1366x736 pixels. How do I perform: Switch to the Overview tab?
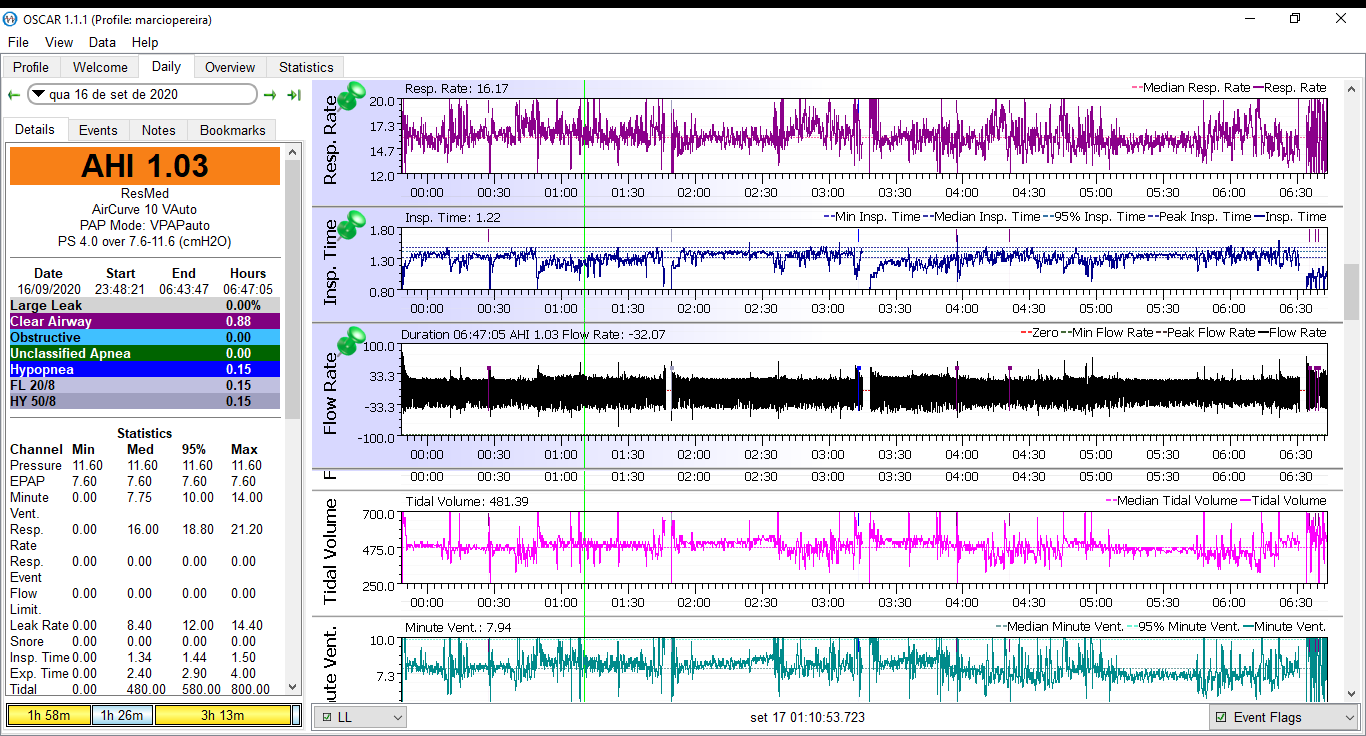coord(230,67)
